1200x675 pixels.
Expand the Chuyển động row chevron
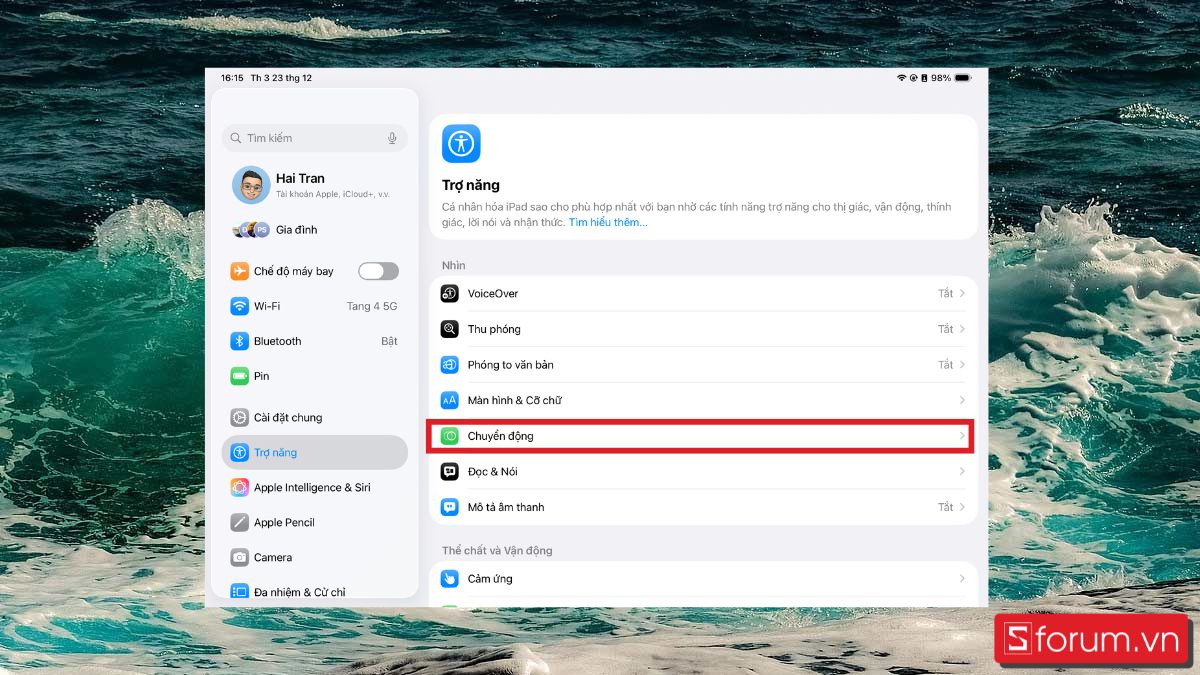(962, 436)
